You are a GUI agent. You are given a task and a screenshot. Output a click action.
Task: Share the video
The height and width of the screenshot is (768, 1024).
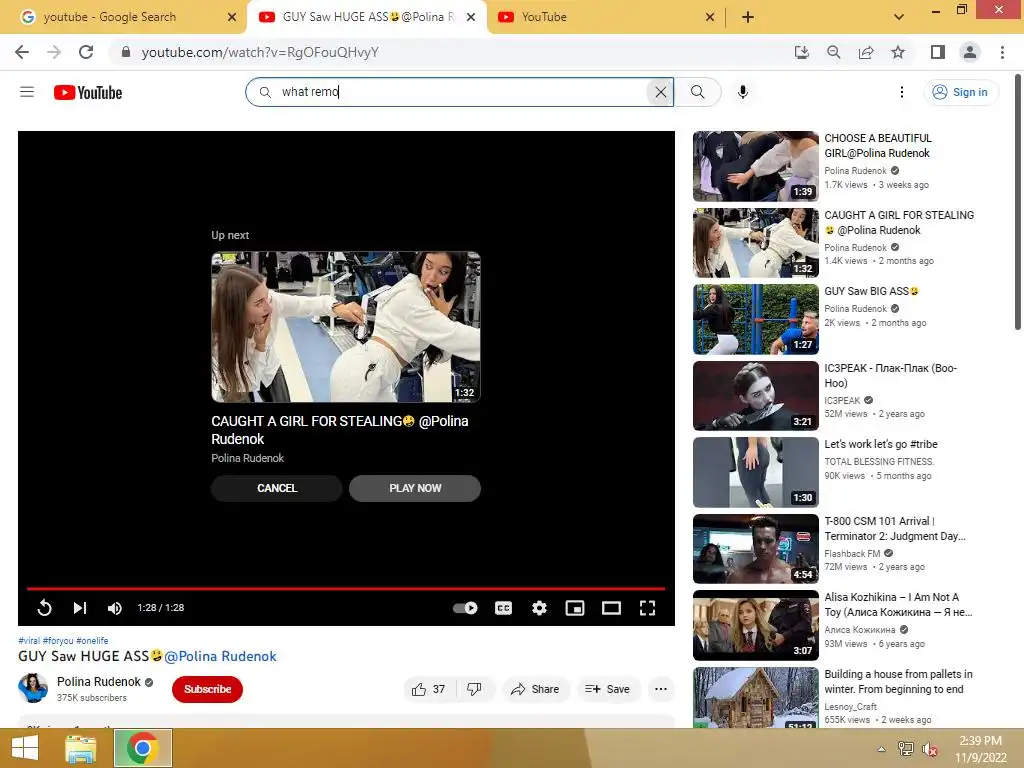pyautogui.click(x=535, y=689)
